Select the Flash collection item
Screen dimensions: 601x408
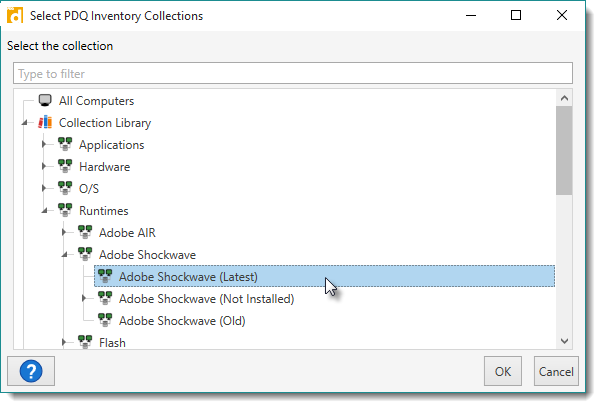point(112,343)
